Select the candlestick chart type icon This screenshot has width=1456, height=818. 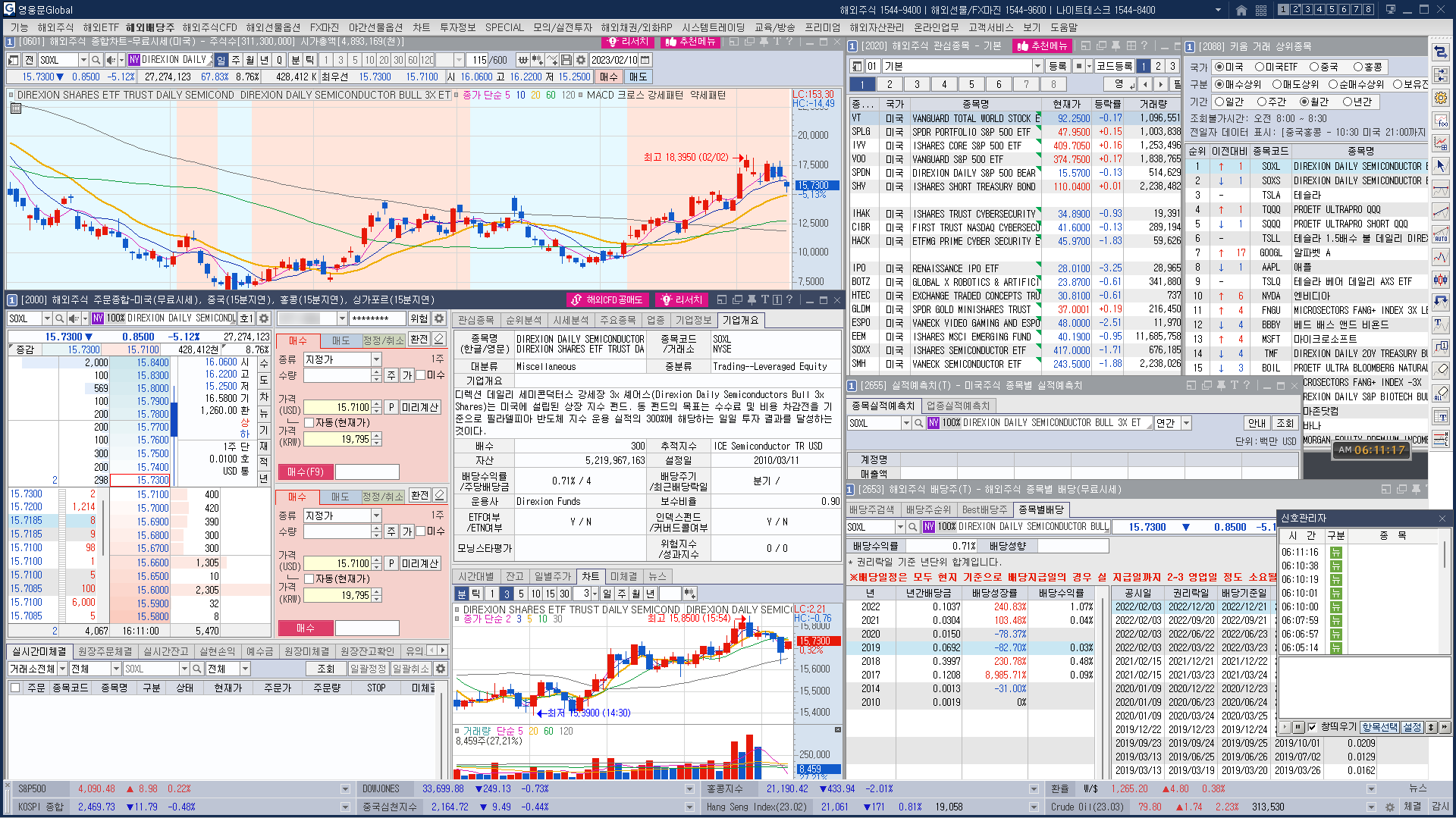click(1441, 280)
